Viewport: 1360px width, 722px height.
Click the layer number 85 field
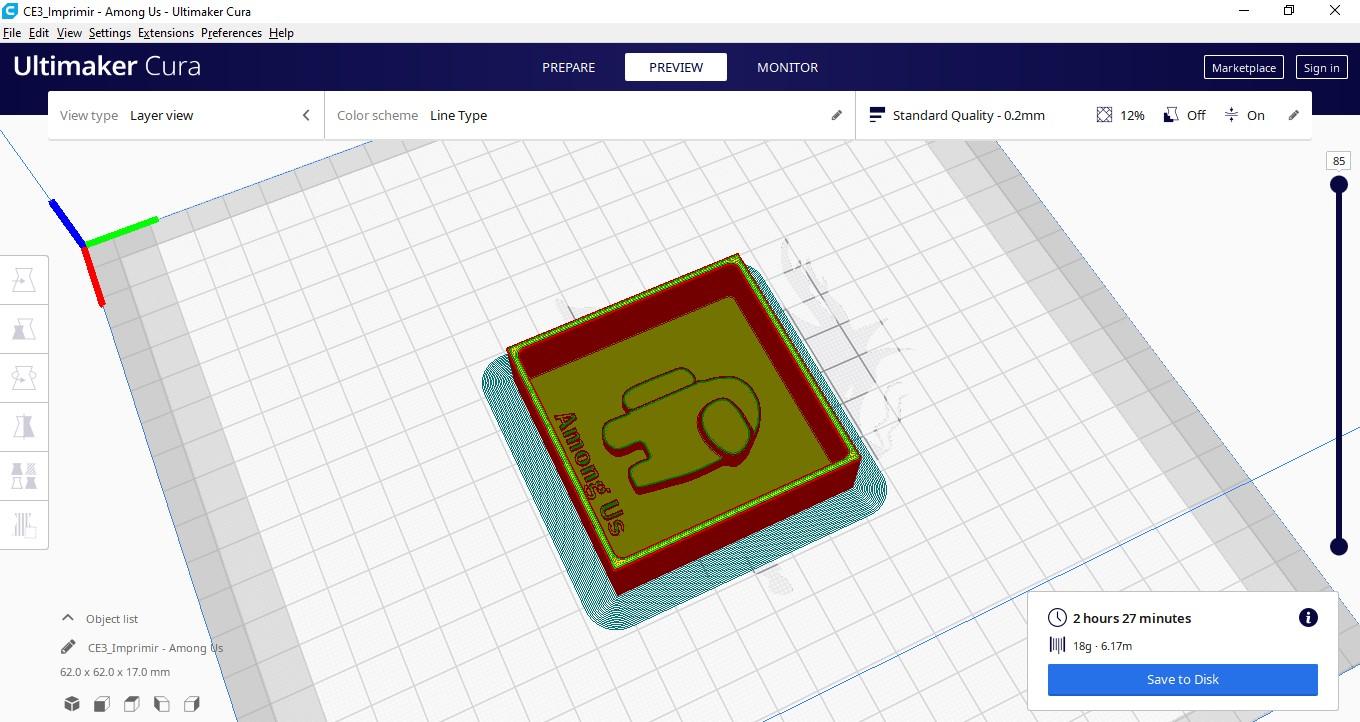point(1339,161)
